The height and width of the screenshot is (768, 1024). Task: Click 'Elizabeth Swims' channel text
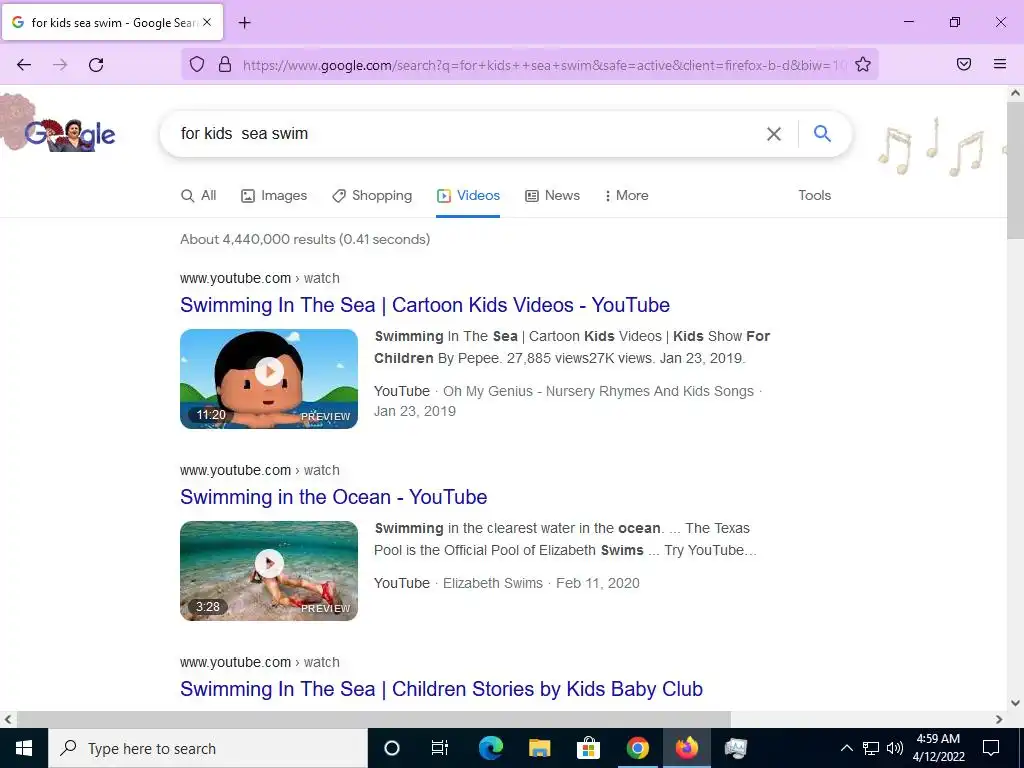coord(493,583)
